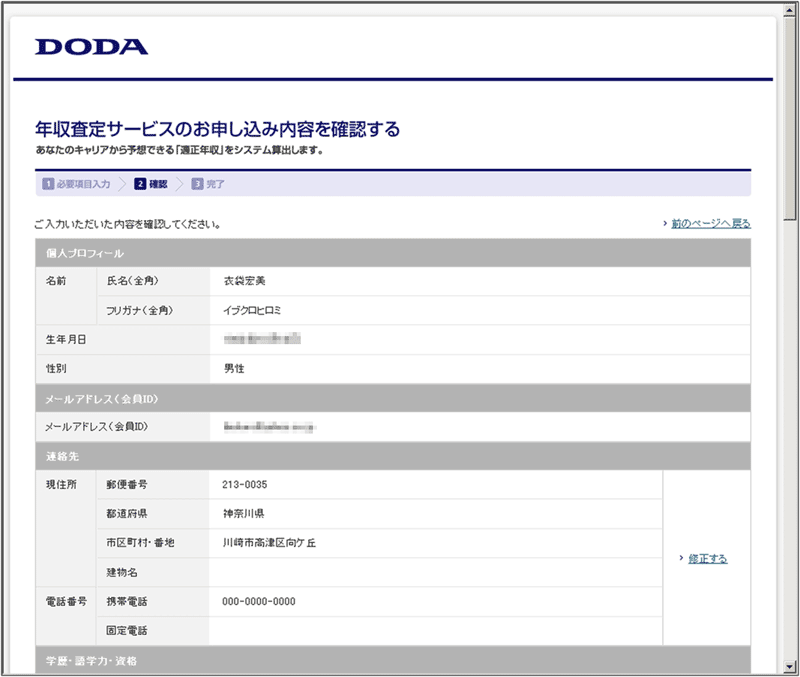Click the 個人プロフィール section header
This screenshot has height=677, width=800.
point(392,253)
